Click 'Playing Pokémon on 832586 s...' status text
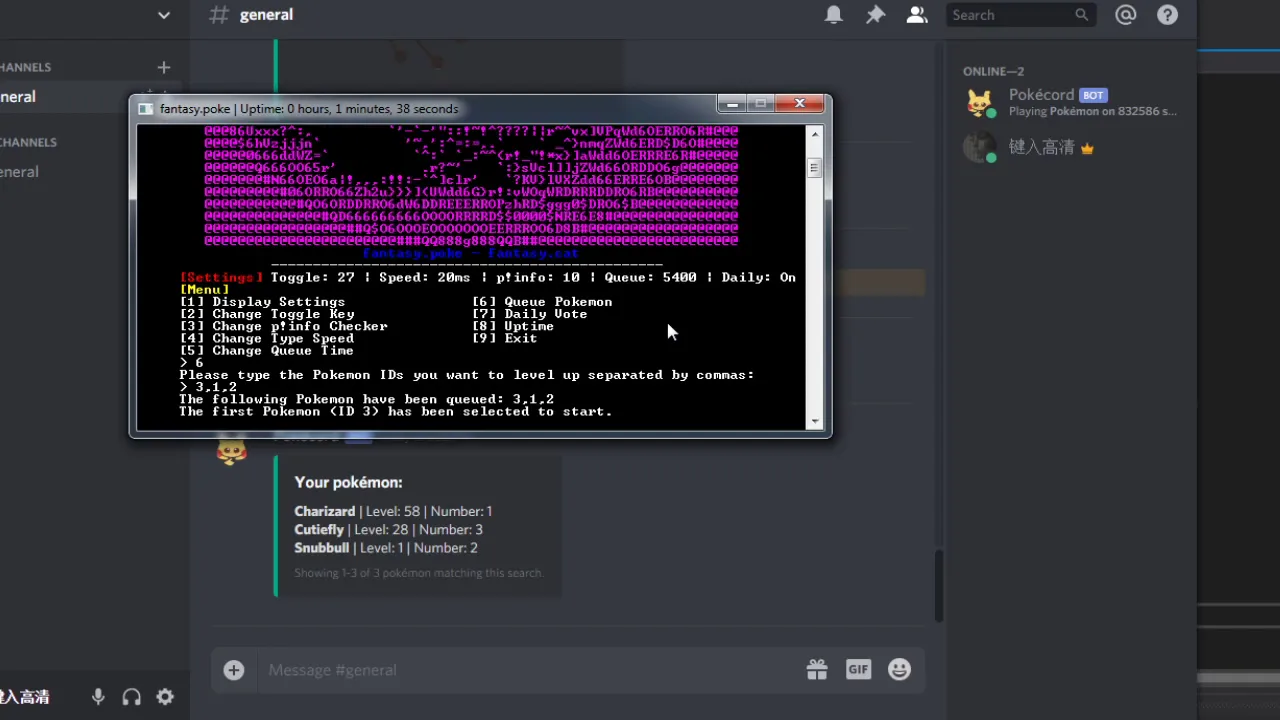Screen dimensions: 1280x720 pos(1093,111)
